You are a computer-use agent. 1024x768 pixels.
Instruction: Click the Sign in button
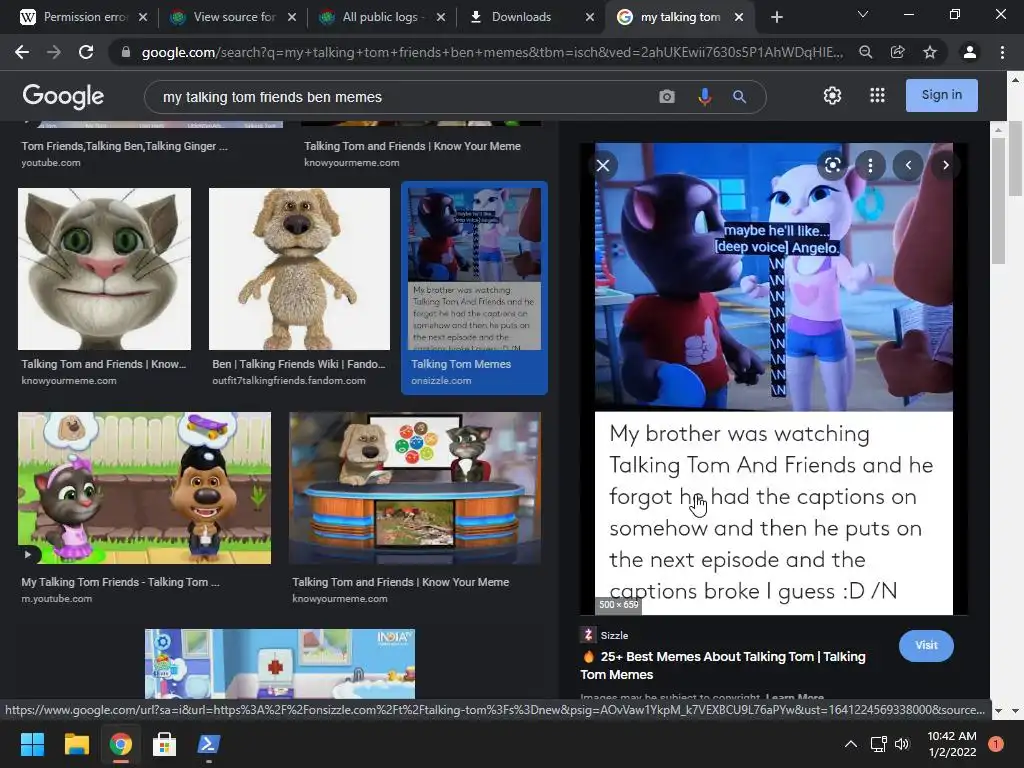pyautogui.click(x=941, y=95)
